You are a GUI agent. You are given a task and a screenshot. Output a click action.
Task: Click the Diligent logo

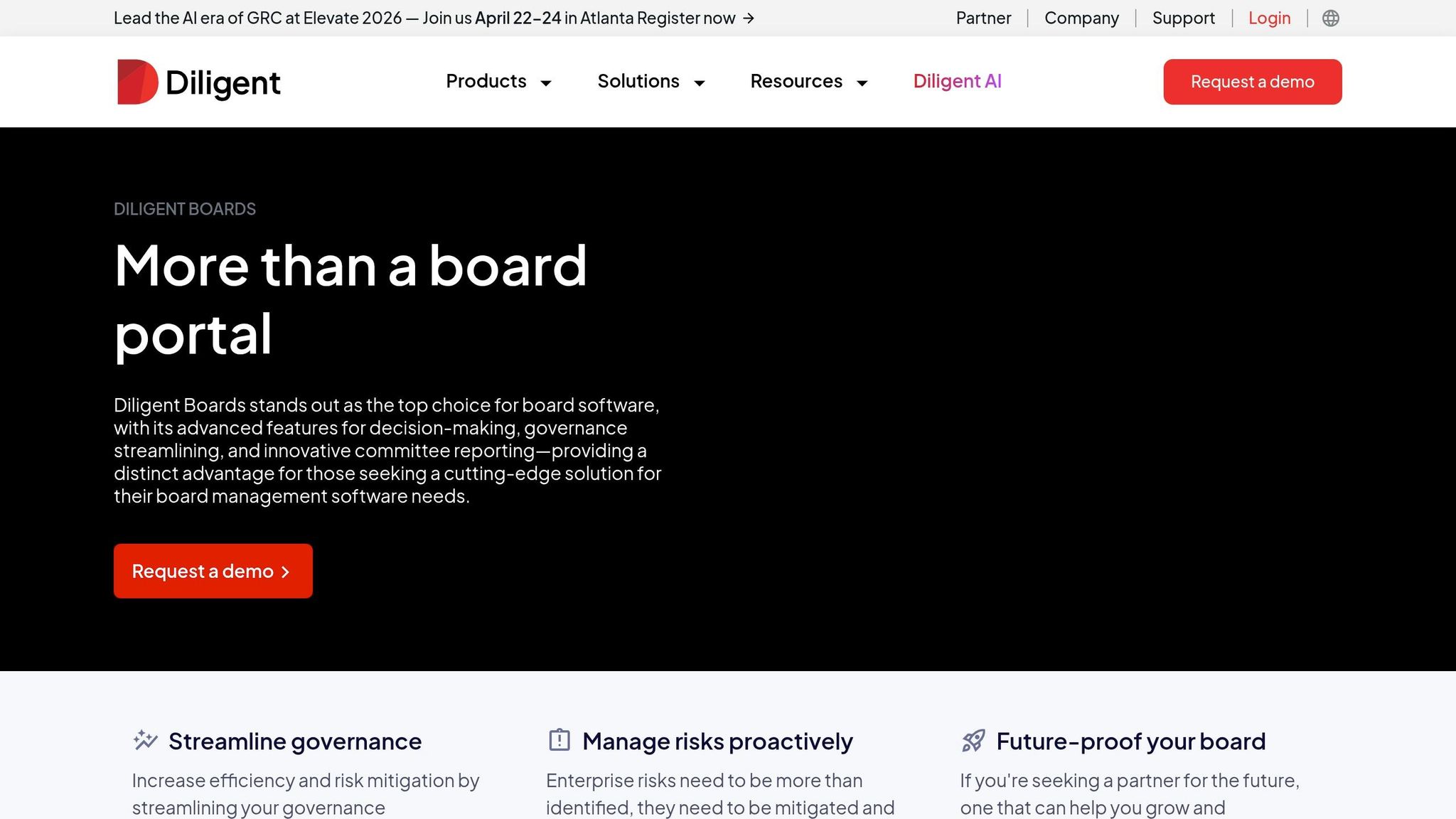[199, 81]
